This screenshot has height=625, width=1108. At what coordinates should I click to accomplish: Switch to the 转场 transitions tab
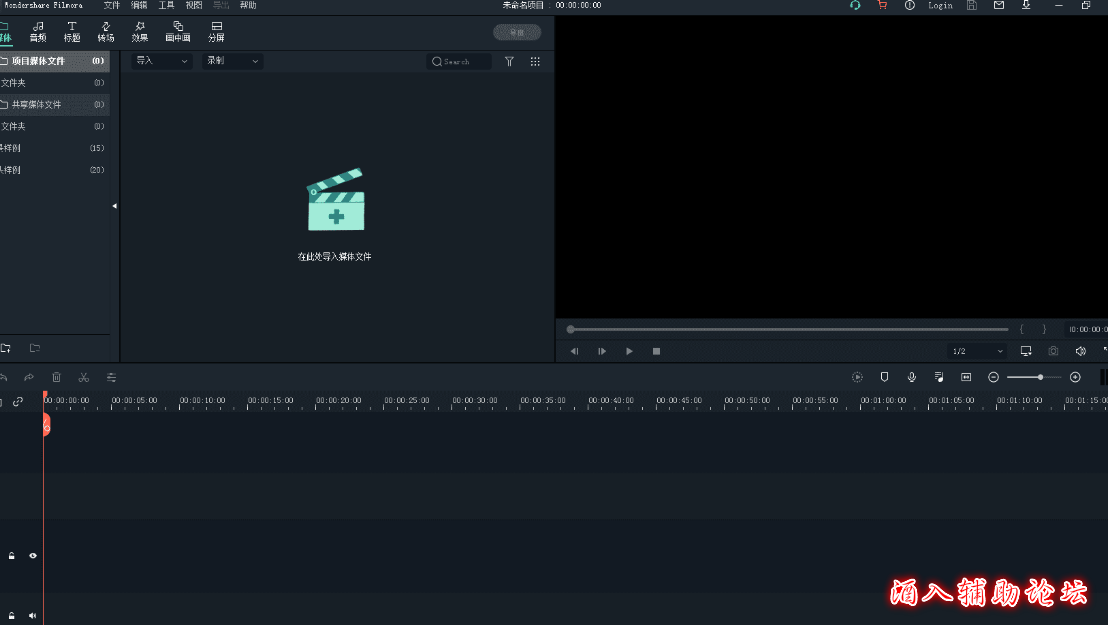[106, 31]
